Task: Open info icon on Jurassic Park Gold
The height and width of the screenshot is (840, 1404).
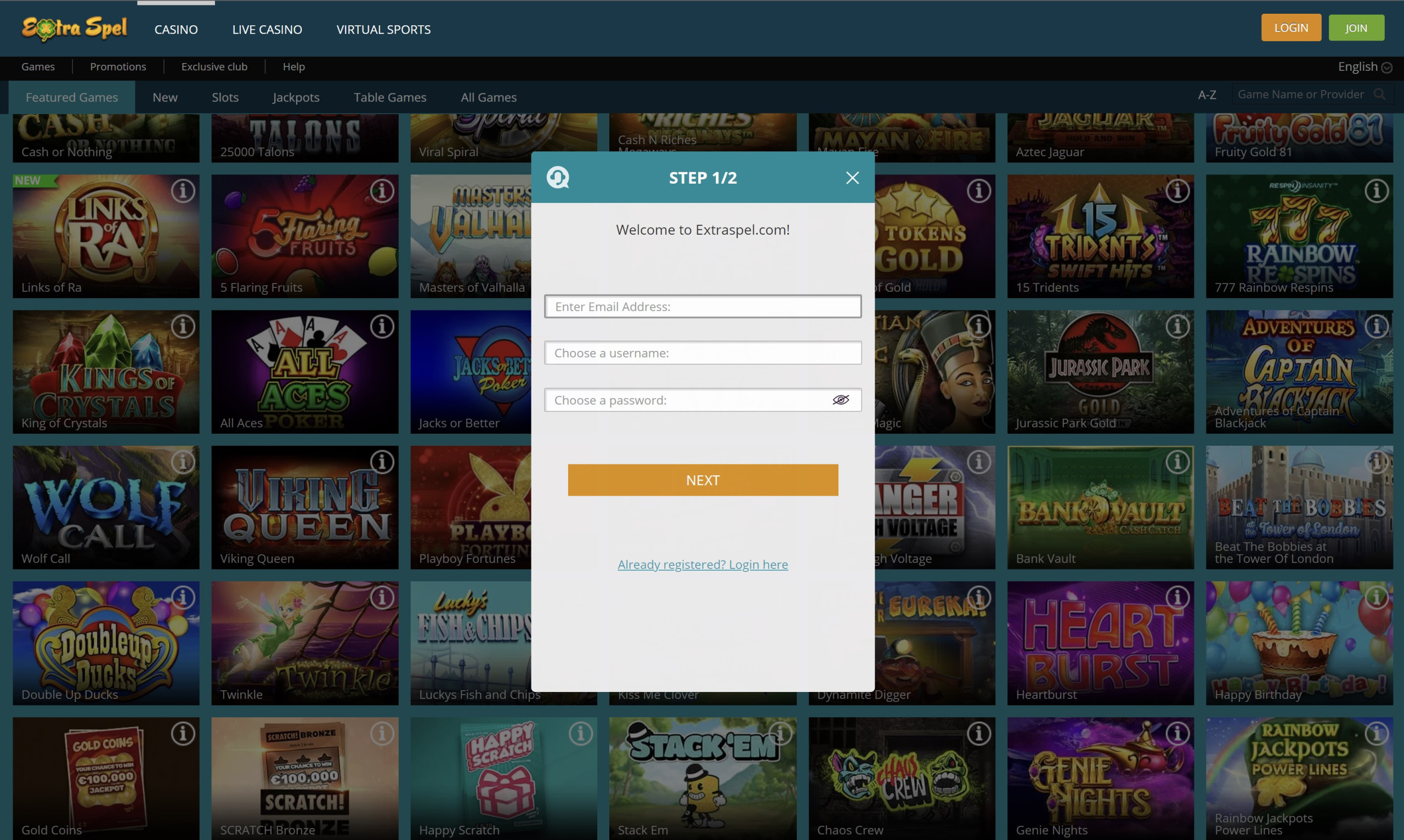Action: point(1177,327)
